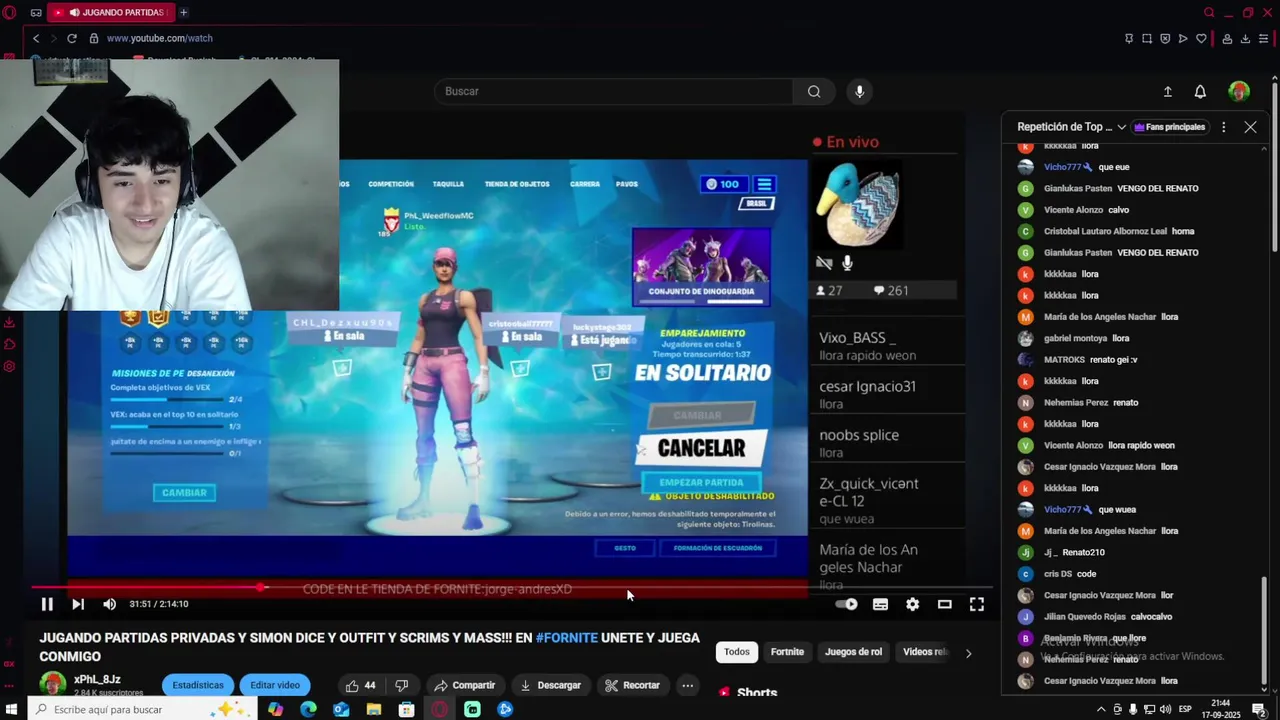Screen dimensions: 1280x720
Task: Click the heart bookmark icon in toolbar
Action: pyautogui.click(x=1201, y=38)
